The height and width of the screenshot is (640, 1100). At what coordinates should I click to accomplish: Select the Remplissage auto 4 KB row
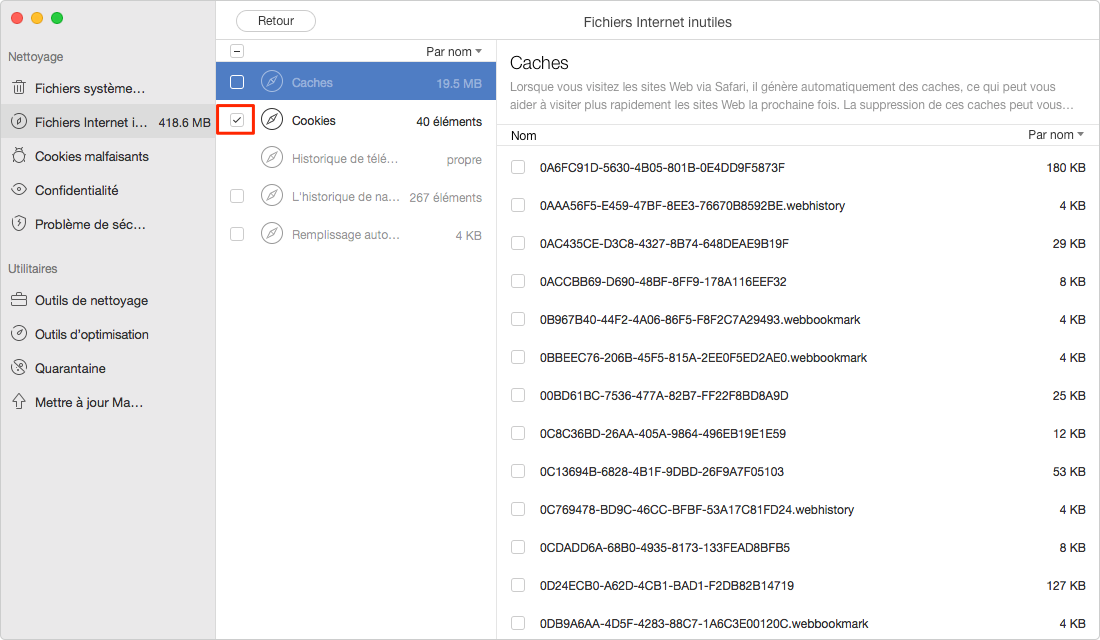pyautogui.click(x=356, y=234)
